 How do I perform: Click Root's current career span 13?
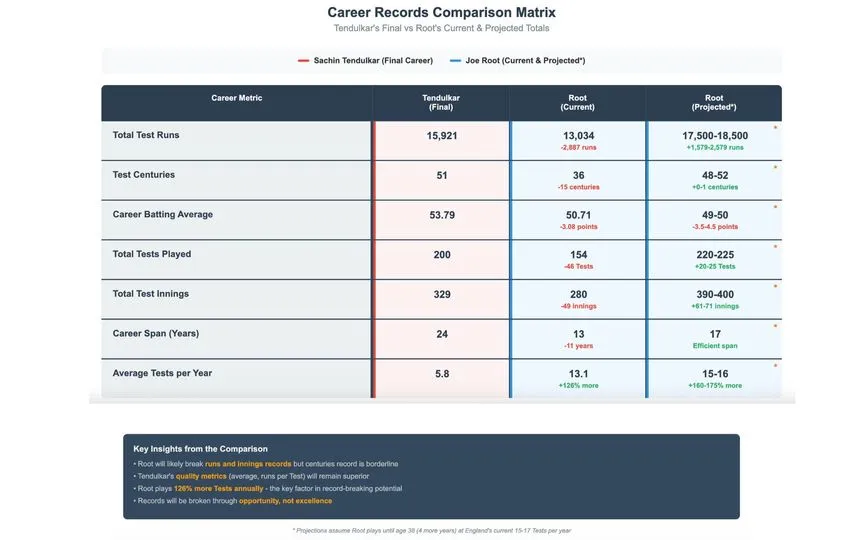(x=579, y=334)
